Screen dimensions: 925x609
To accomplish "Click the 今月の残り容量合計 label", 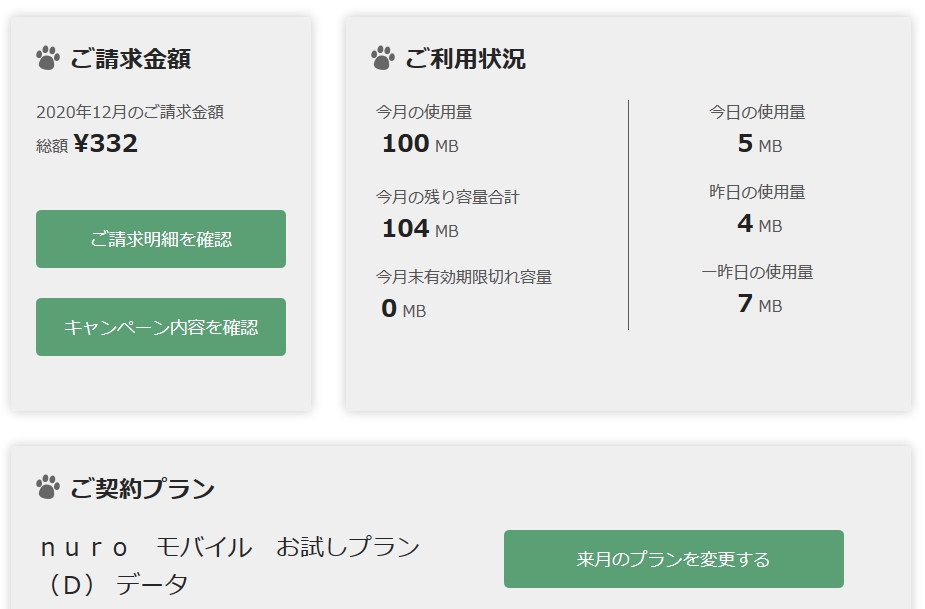I will 448,197.
